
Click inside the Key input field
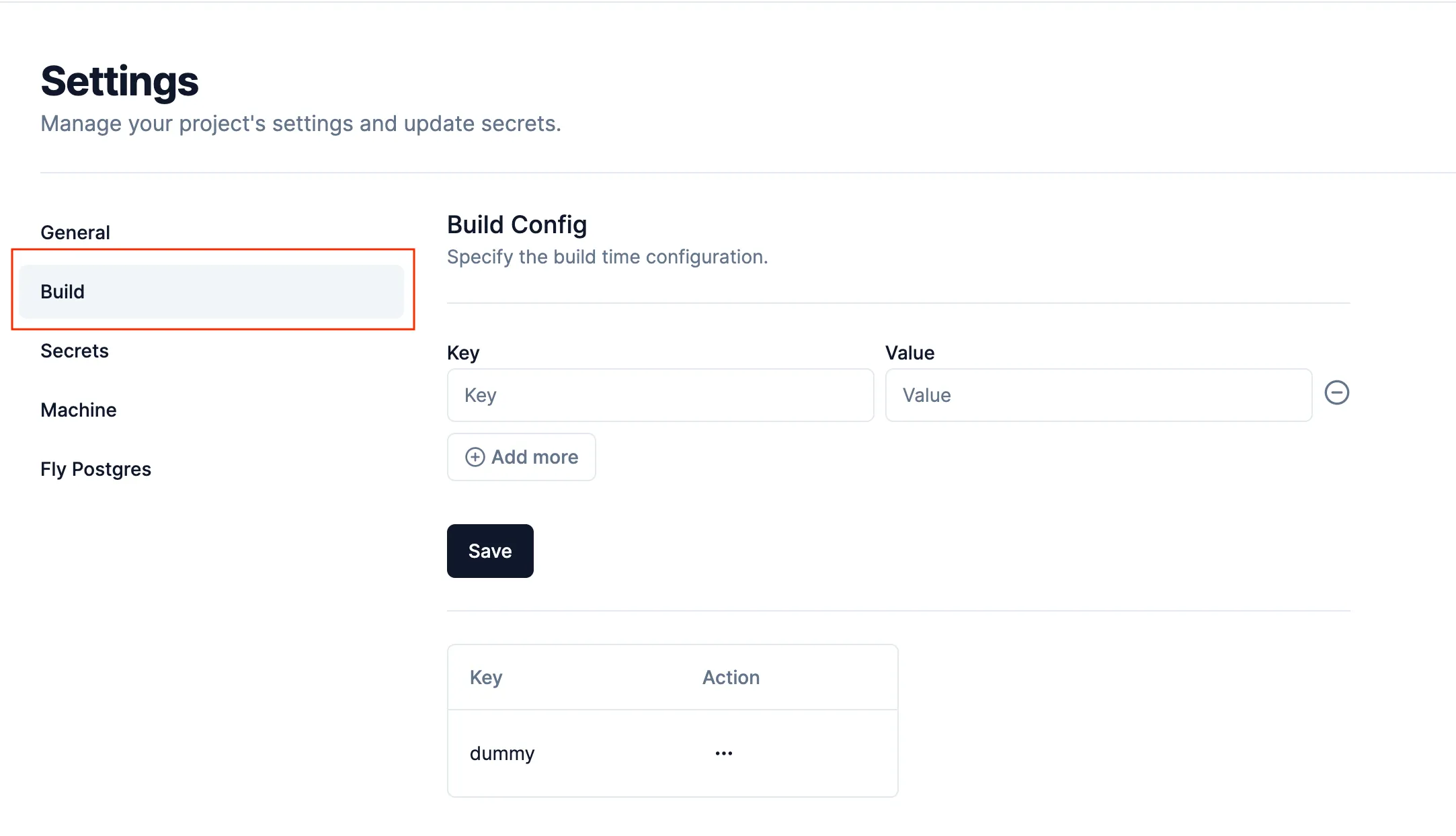[660, 395]
